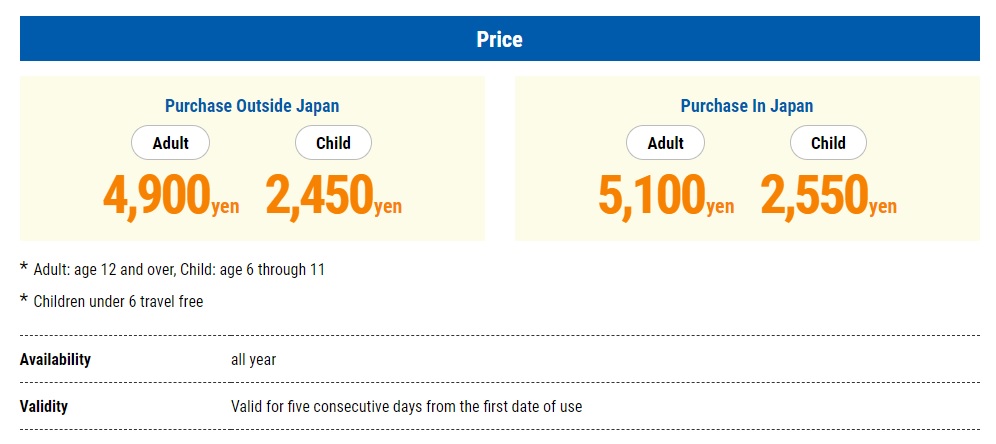Click the Child pill under Purchase In Japan
Screen dimensions: 996x444
tap(828, 143)
